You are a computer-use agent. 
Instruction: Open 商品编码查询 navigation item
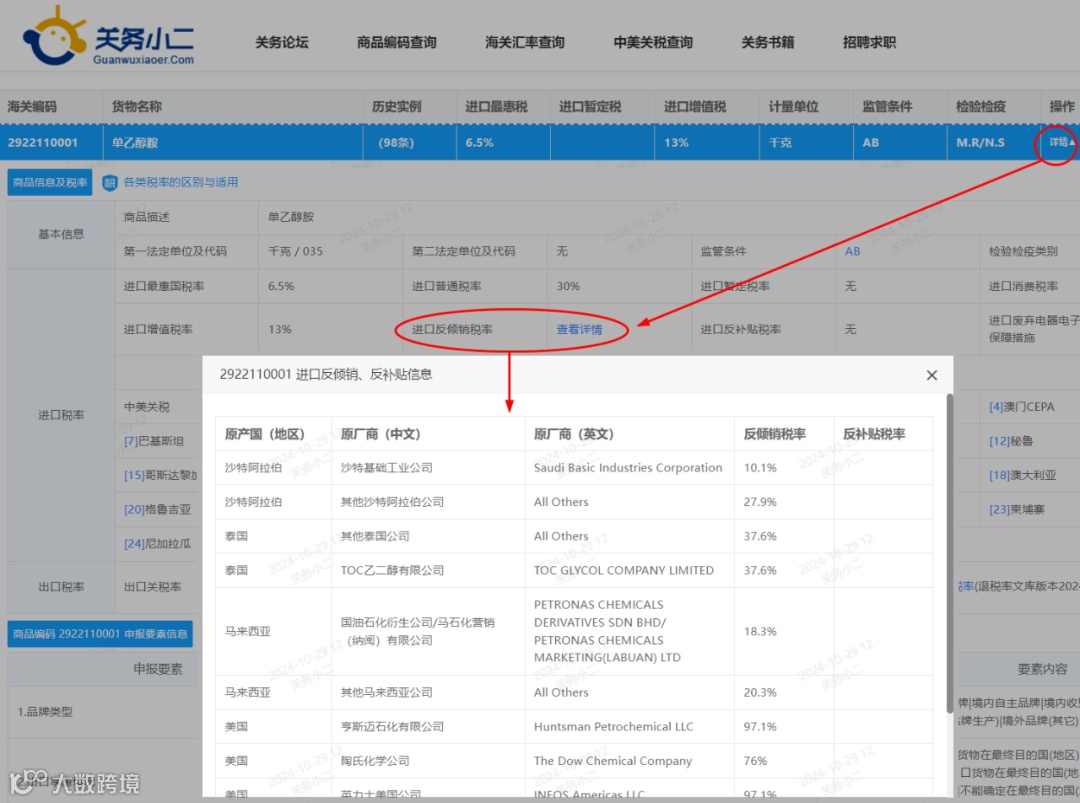click(396, 43)
